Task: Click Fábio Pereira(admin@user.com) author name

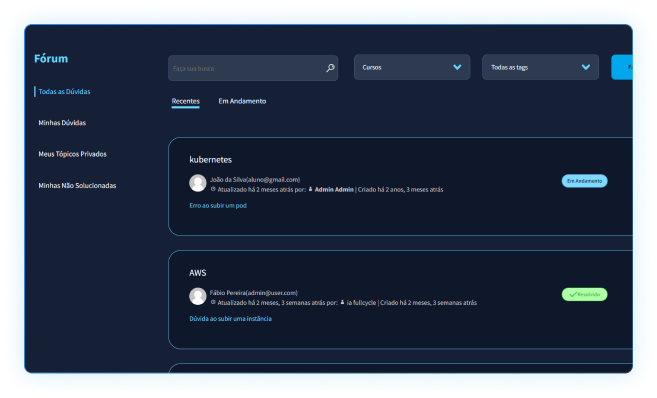Action: 253,293
